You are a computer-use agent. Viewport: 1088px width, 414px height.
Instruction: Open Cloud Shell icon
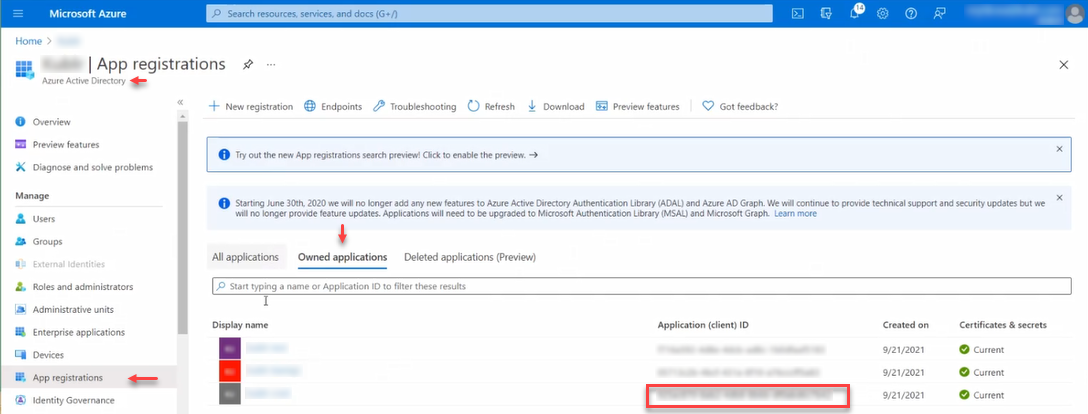[798, 13]
